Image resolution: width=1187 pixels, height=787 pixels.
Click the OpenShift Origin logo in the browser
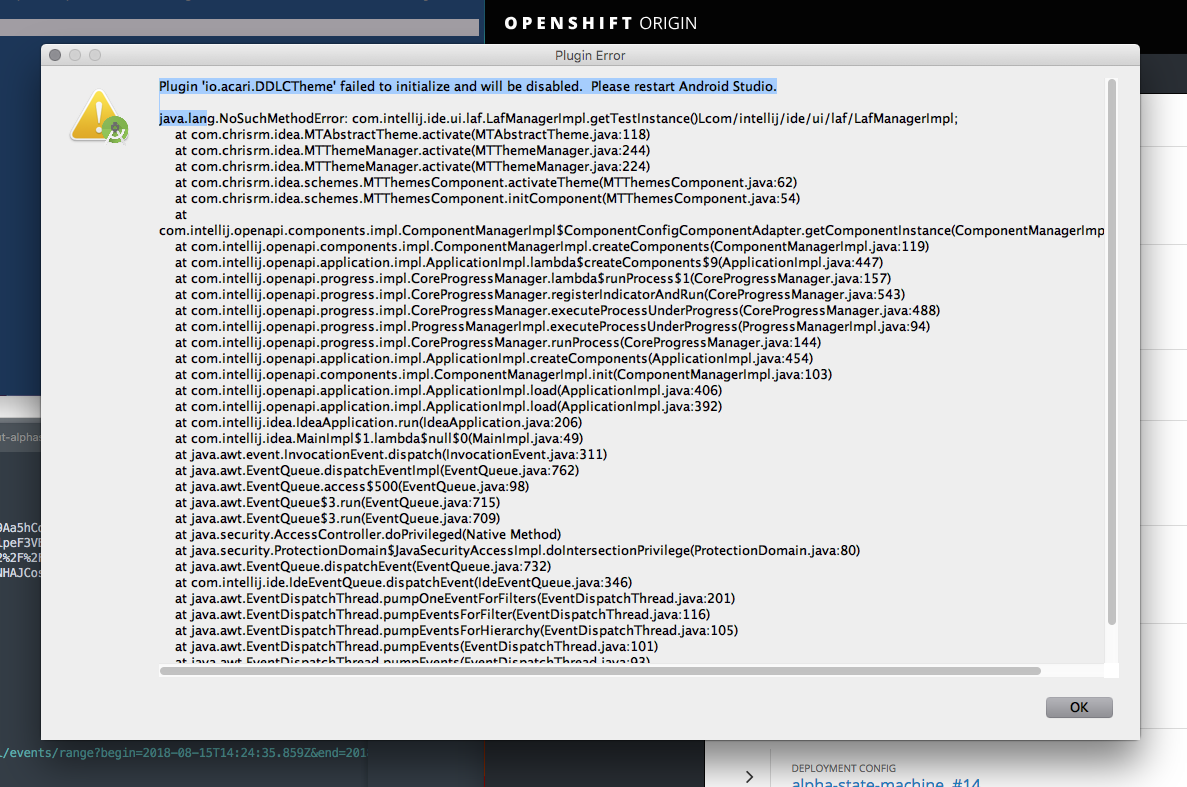(x=600, y=23)
